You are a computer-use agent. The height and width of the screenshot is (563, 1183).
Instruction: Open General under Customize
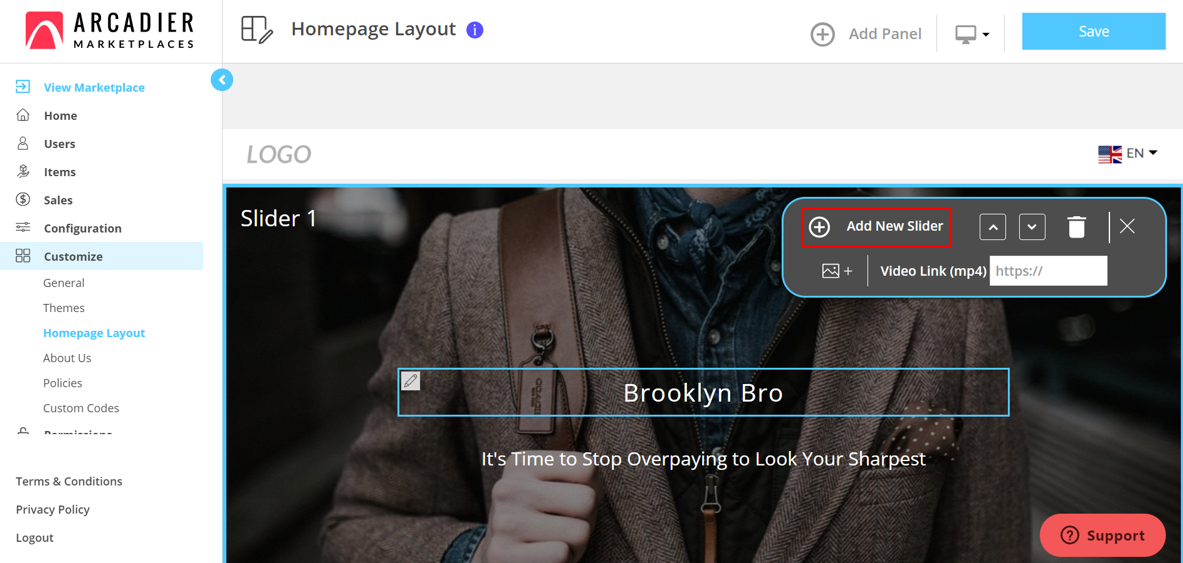coord(63,283)
